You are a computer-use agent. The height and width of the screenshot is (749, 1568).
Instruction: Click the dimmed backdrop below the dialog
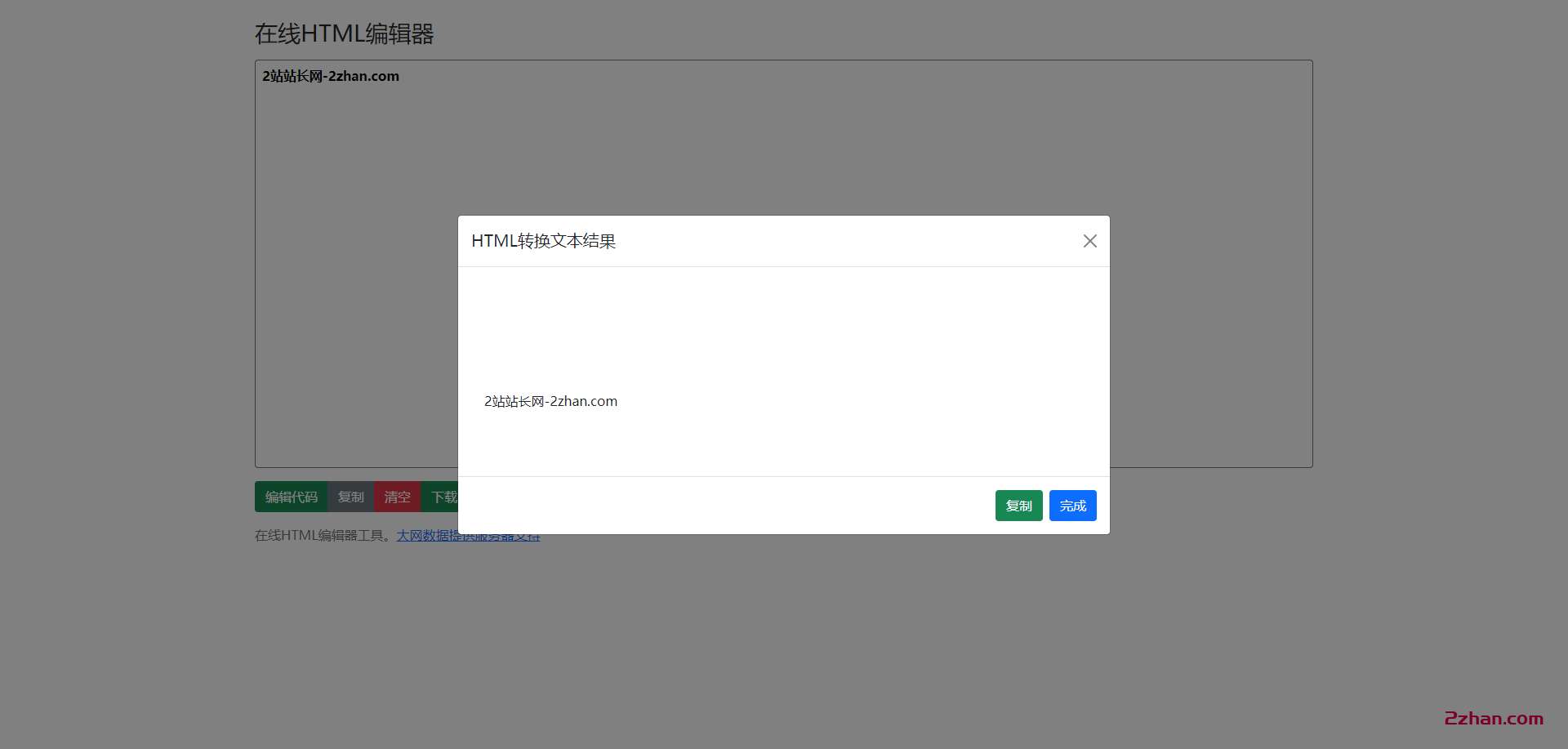[x=784, y=637]
